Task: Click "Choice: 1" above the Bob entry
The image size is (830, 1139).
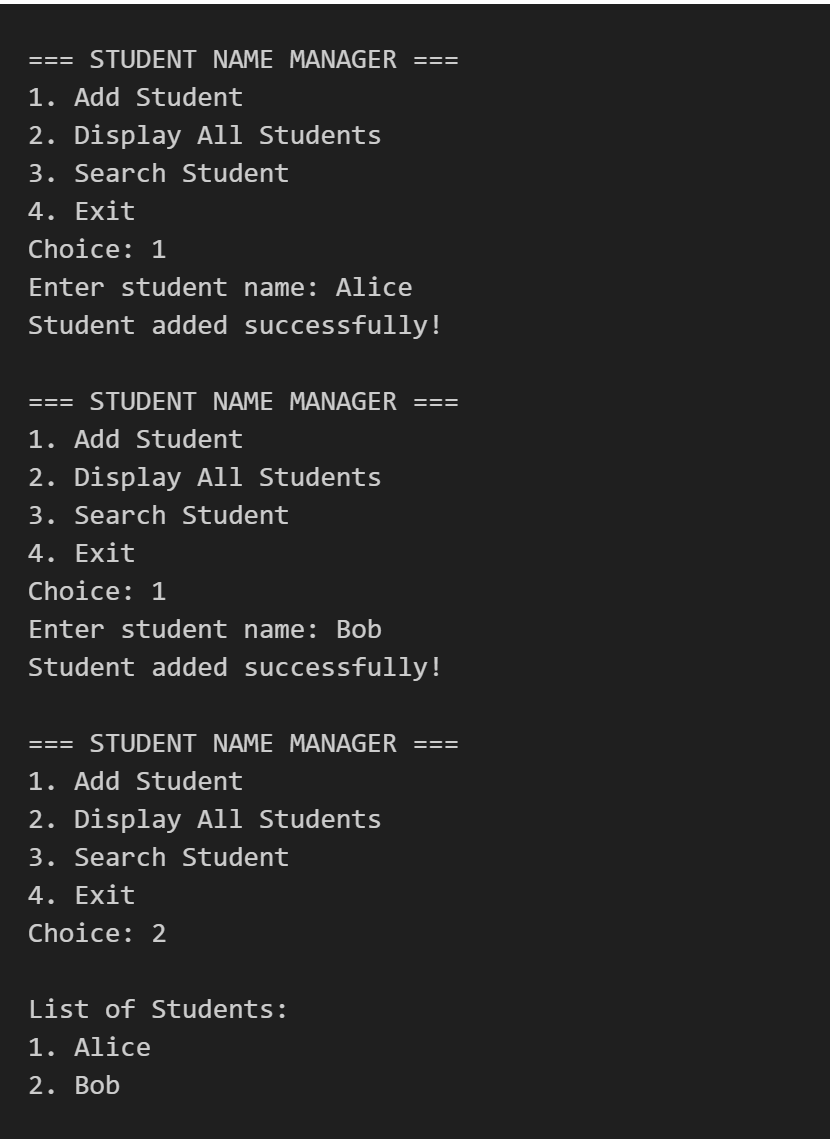Action: tap(97, 592)
